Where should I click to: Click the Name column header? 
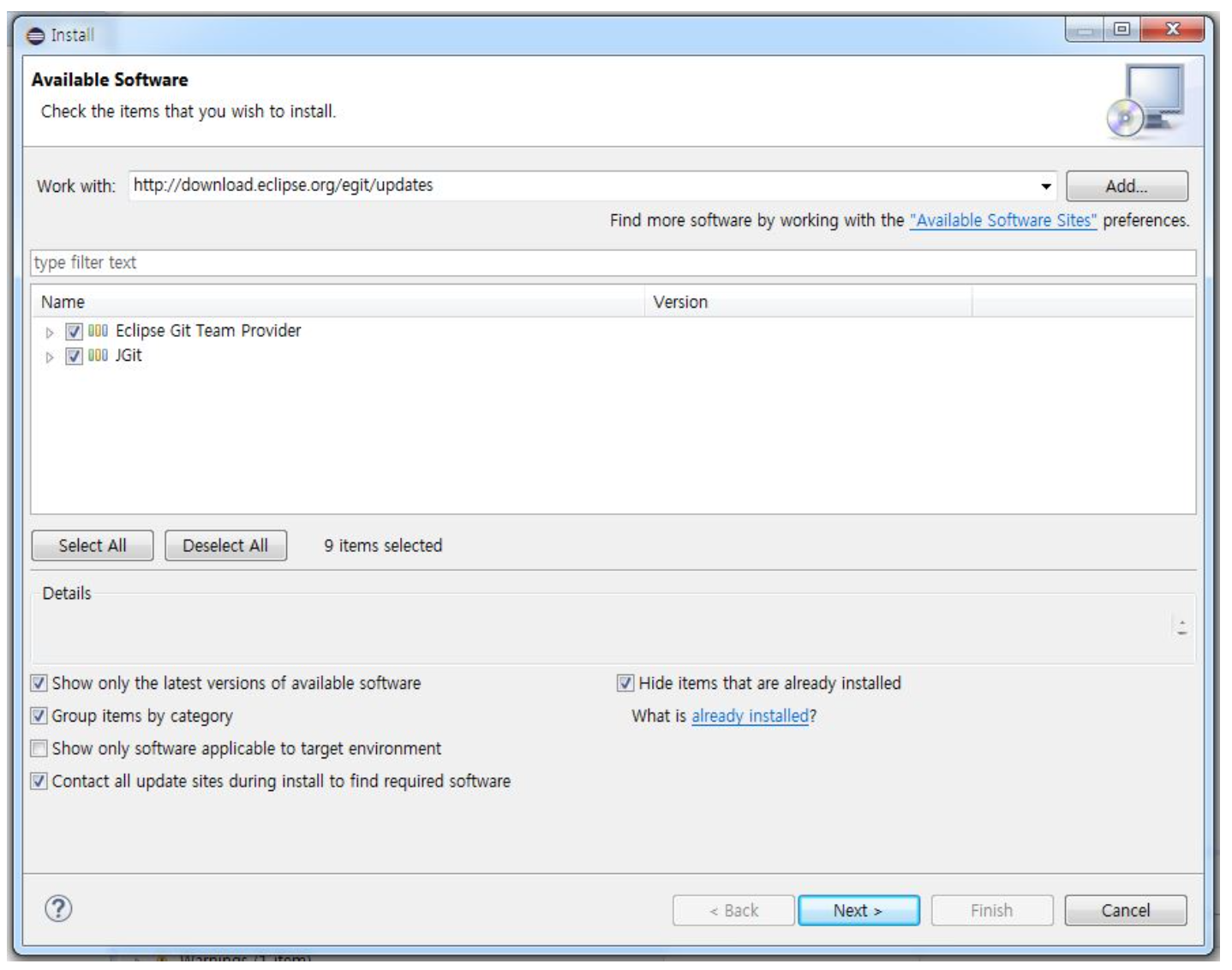(338, 302)
